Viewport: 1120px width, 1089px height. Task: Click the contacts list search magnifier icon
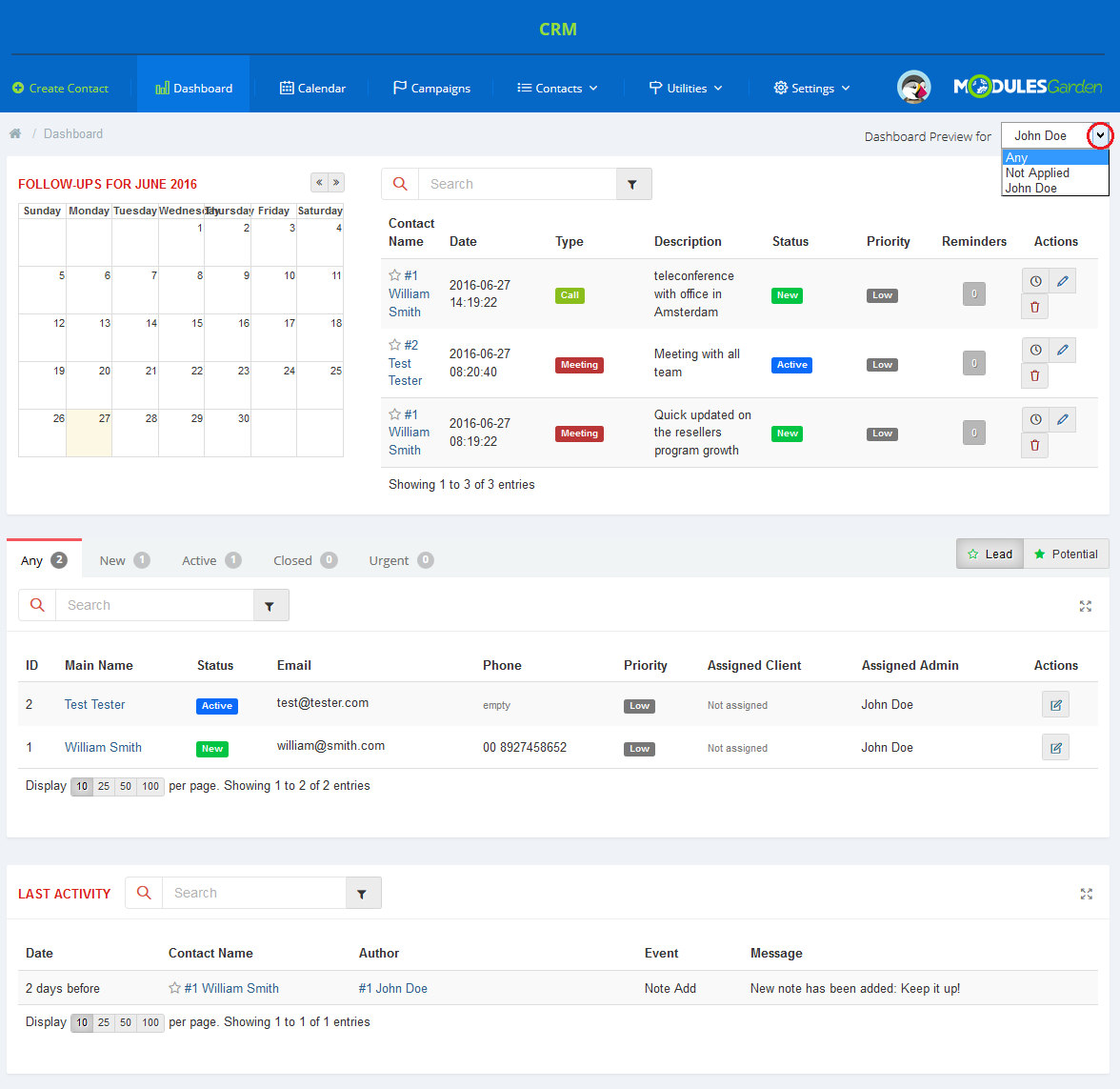coord(37,605)
